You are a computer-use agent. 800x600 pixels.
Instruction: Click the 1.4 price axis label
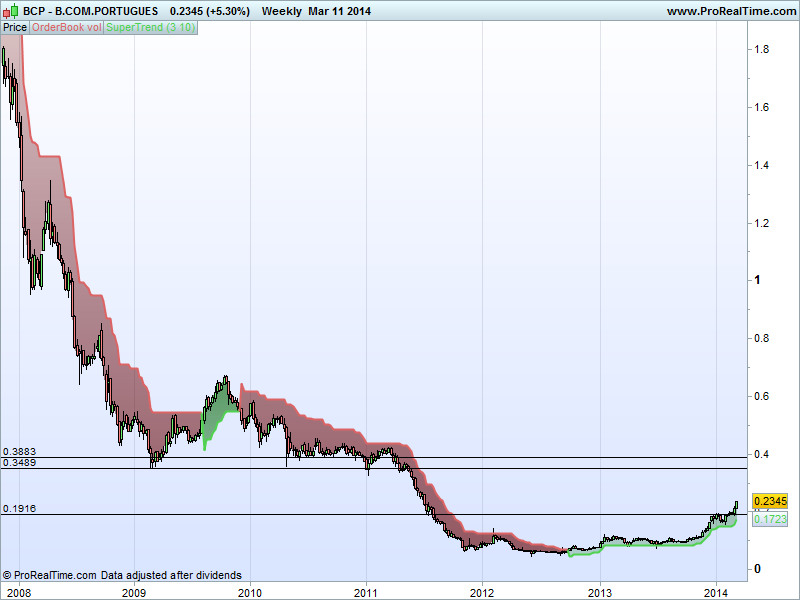tap(762, 165)
